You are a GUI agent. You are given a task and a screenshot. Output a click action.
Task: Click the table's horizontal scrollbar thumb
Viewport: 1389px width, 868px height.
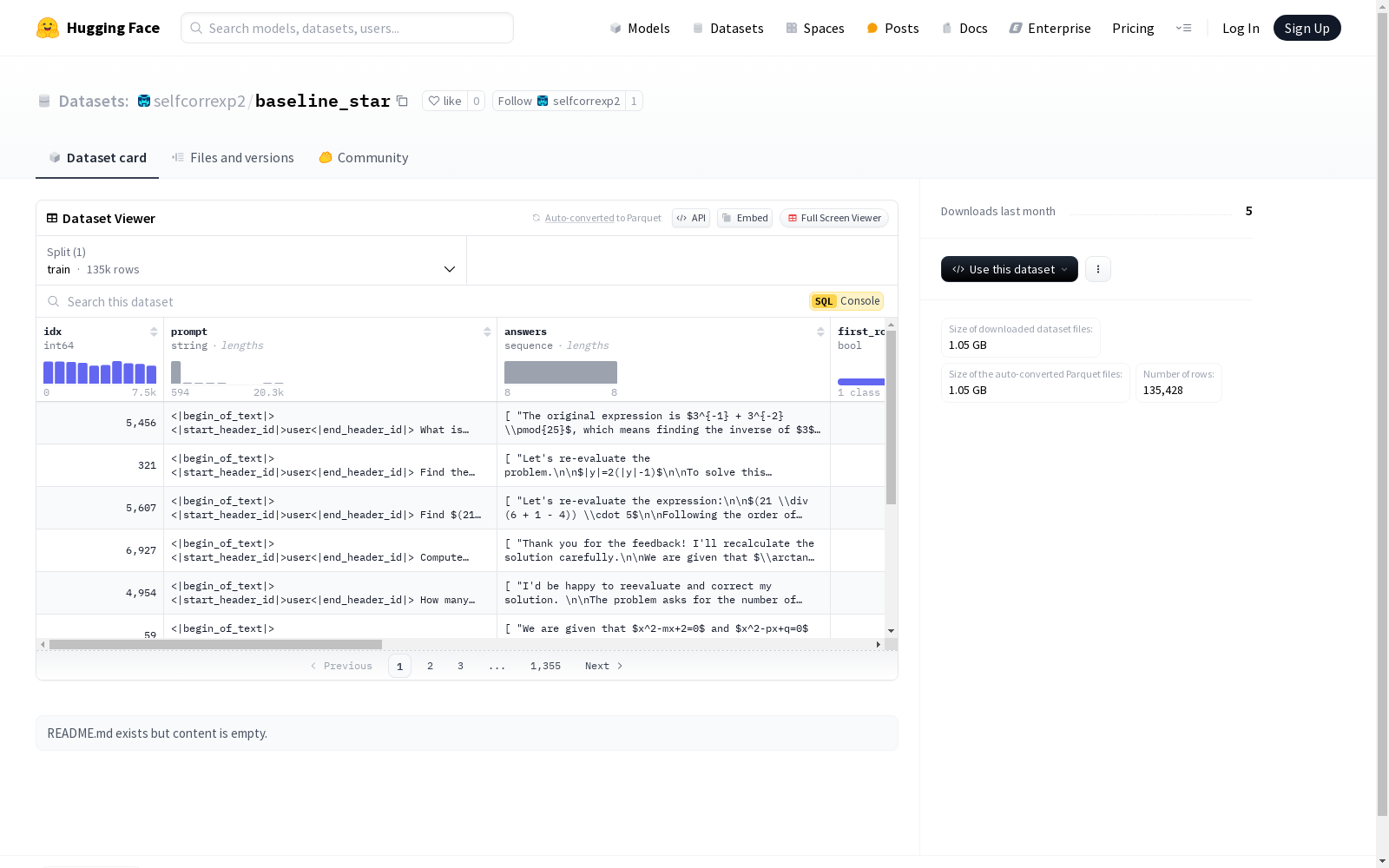215,644
